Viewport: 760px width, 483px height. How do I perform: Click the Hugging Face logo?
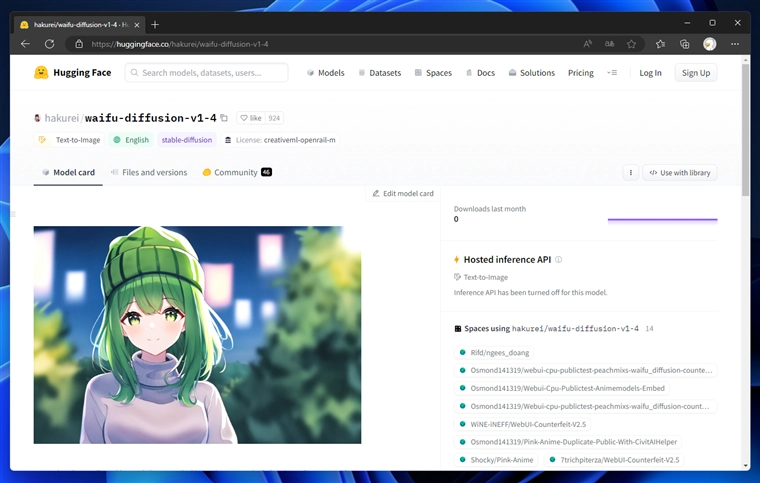click(73, 73)
